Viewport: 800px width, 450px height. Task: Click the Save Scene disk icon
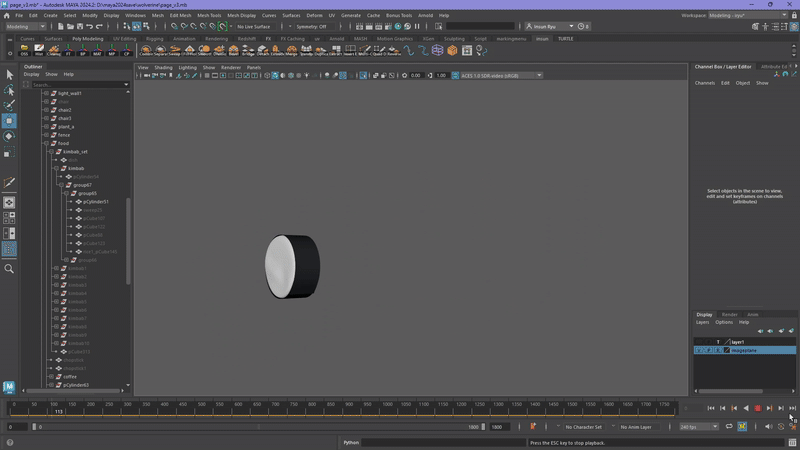pos(80,27)
